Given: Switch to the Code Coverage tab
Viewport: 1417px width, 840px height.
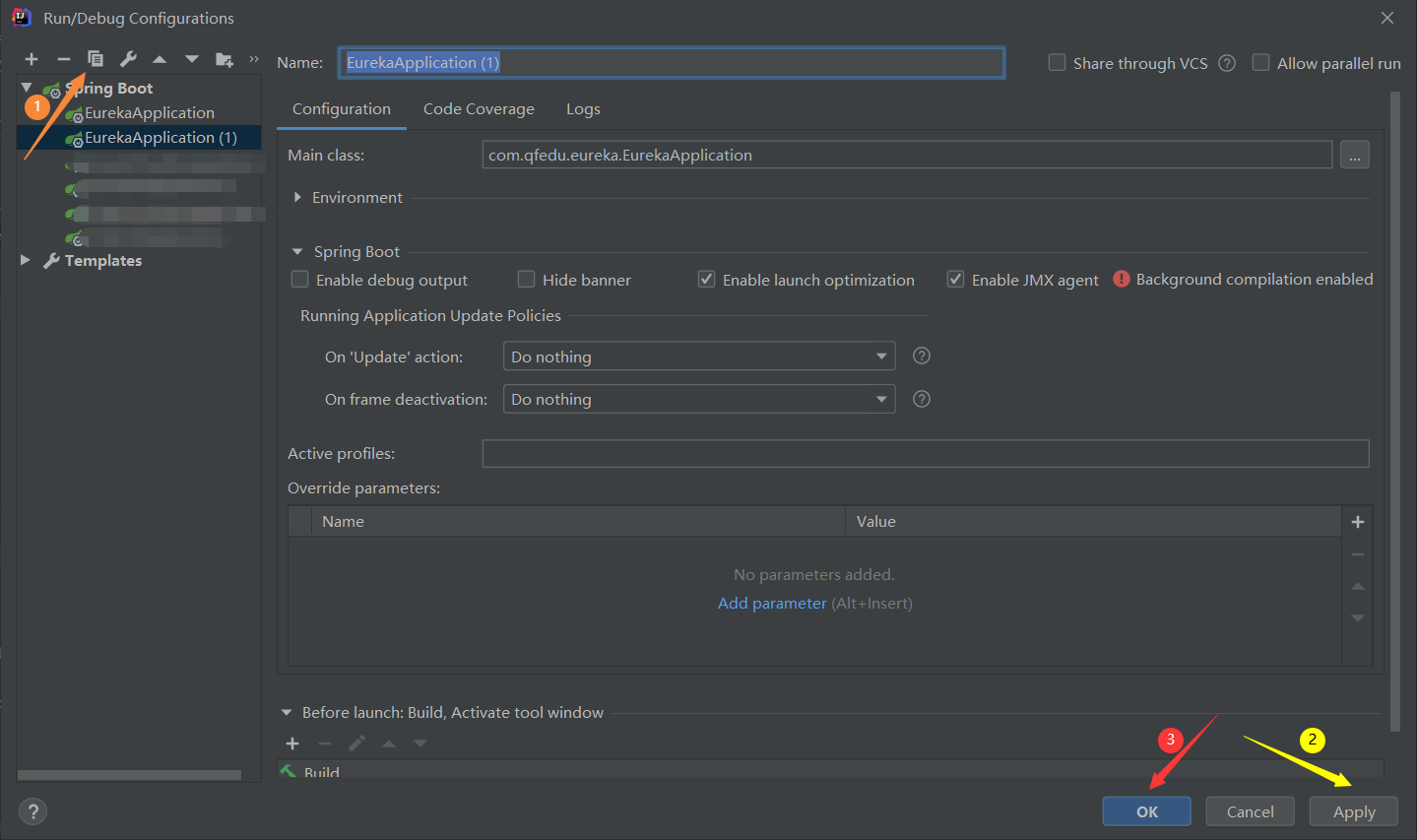Looking at the screenshot, I should pos(479,109).
